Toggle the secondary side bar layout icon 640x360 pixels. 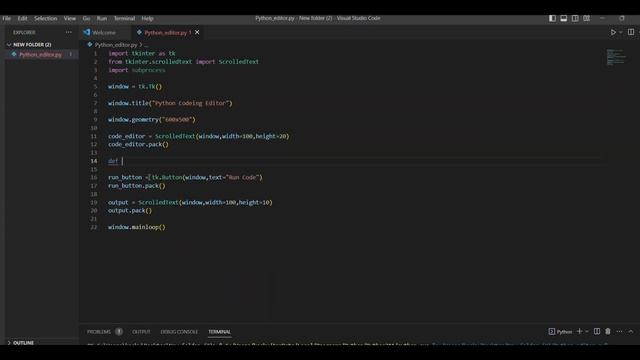point(575,18)
